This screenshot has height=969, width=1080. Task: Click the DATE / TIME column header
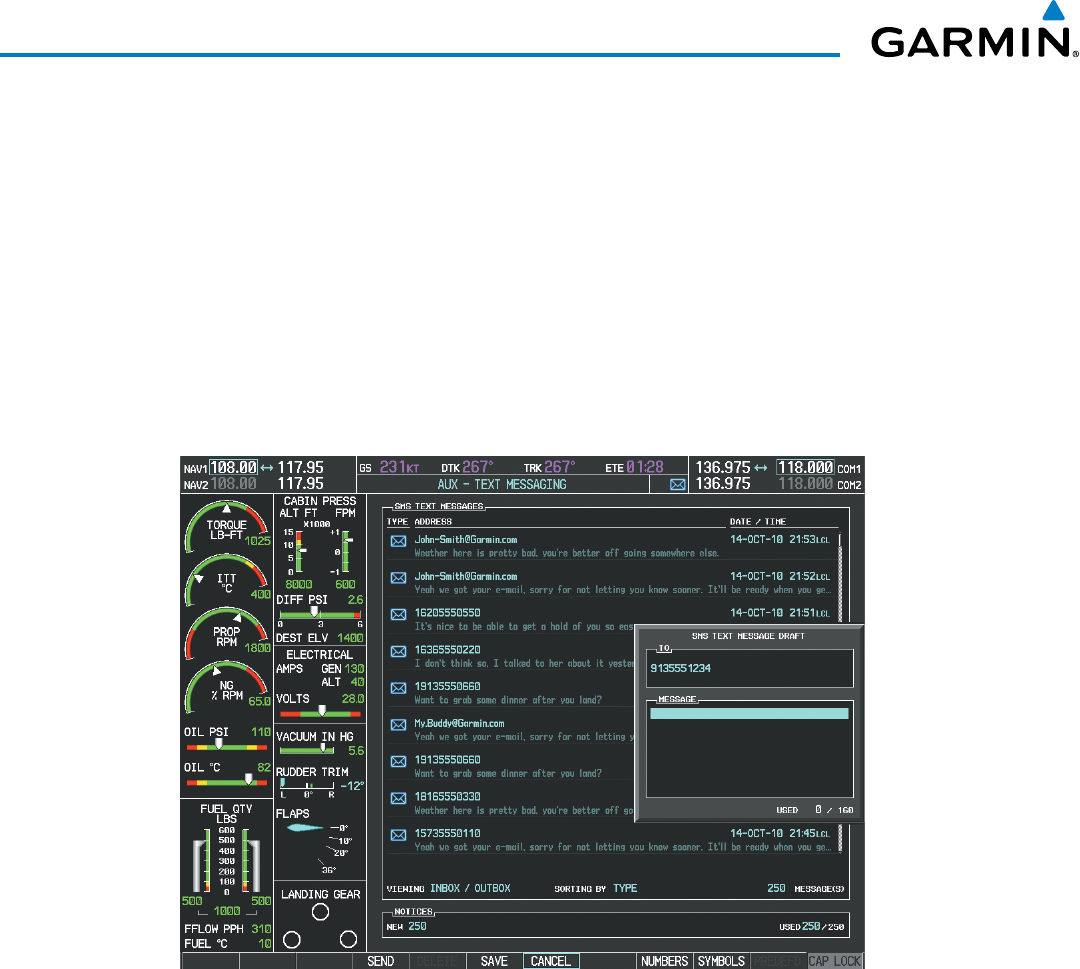[758, 521]
